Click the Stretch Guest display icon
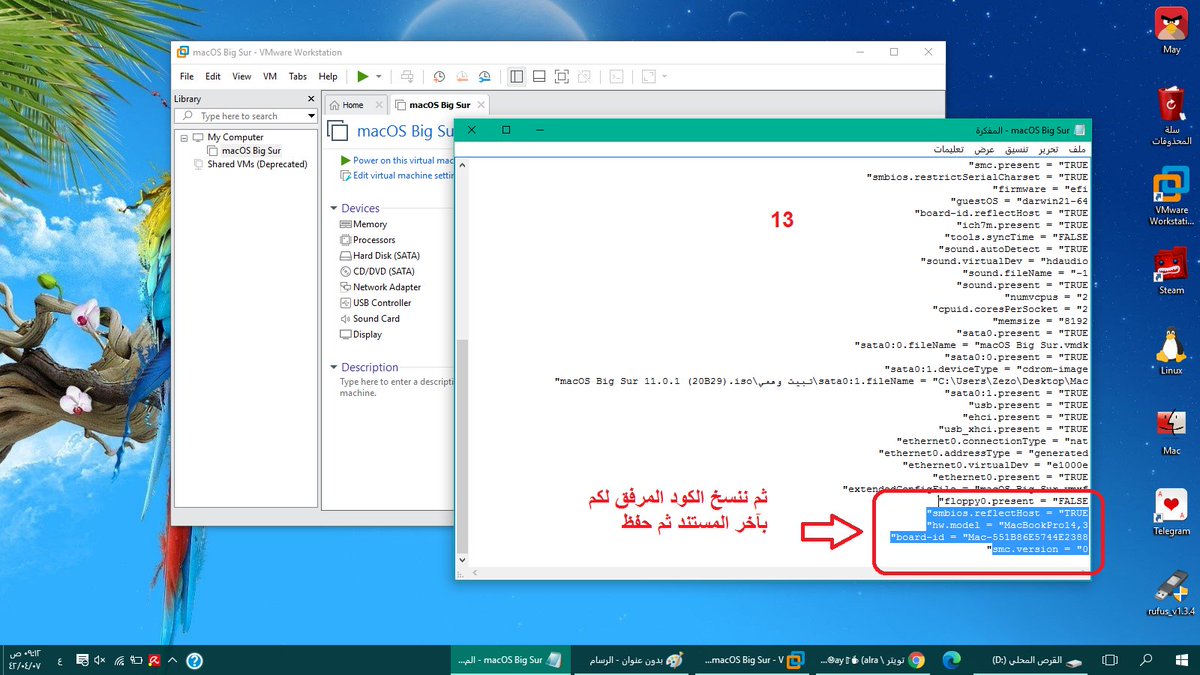 tap(648, 76)
